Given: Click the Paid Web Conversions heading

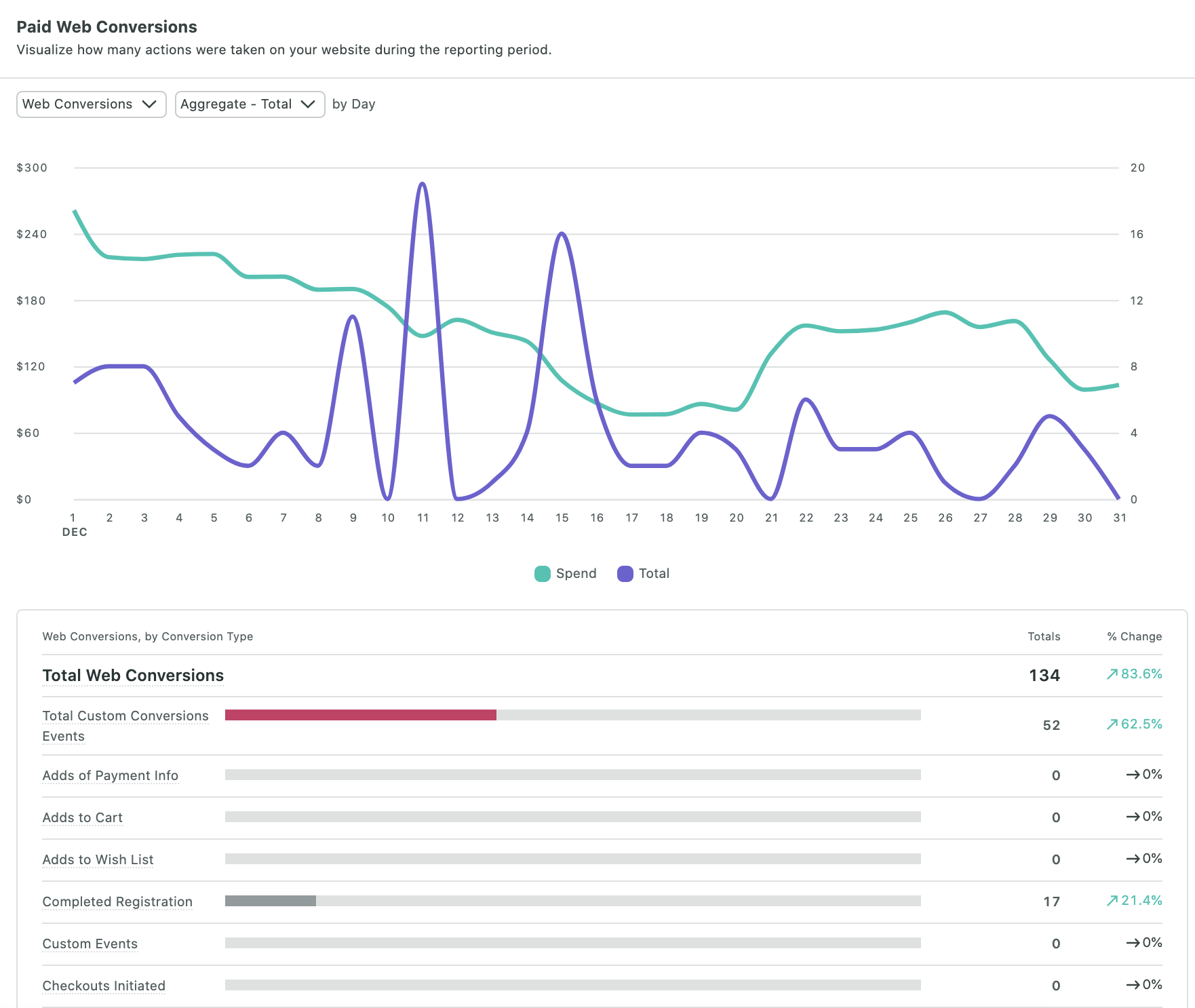Looking at the screenshot, I should (x=106, y=26).
